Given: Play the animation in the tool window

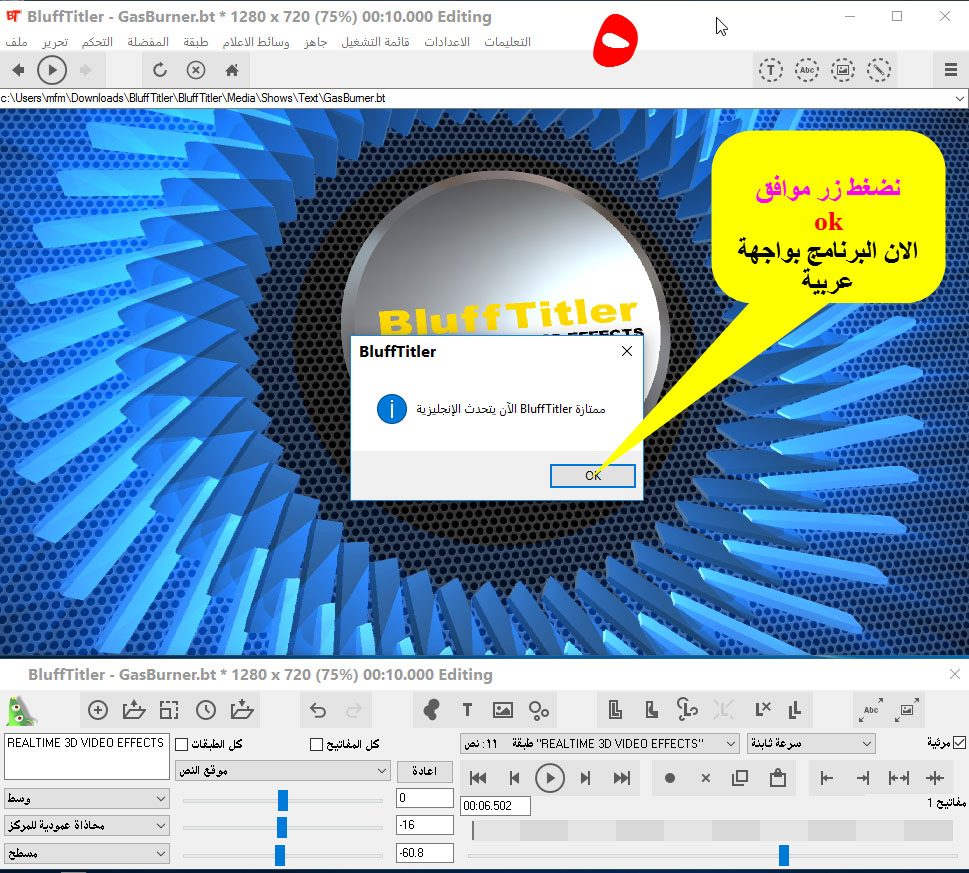Looking at the screenshot, I should coord(549,778).
